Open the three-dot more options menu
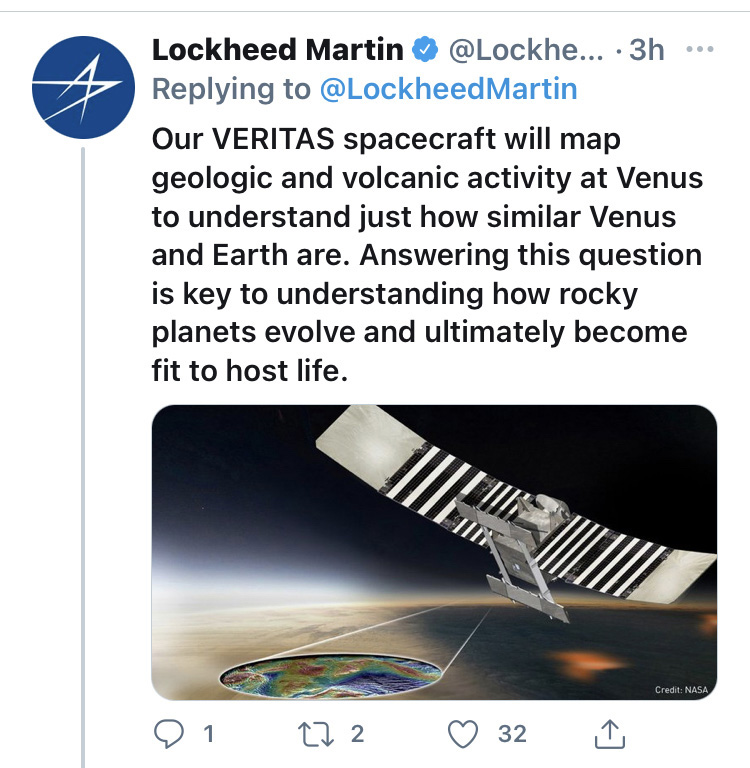 [x=700, y=49]
